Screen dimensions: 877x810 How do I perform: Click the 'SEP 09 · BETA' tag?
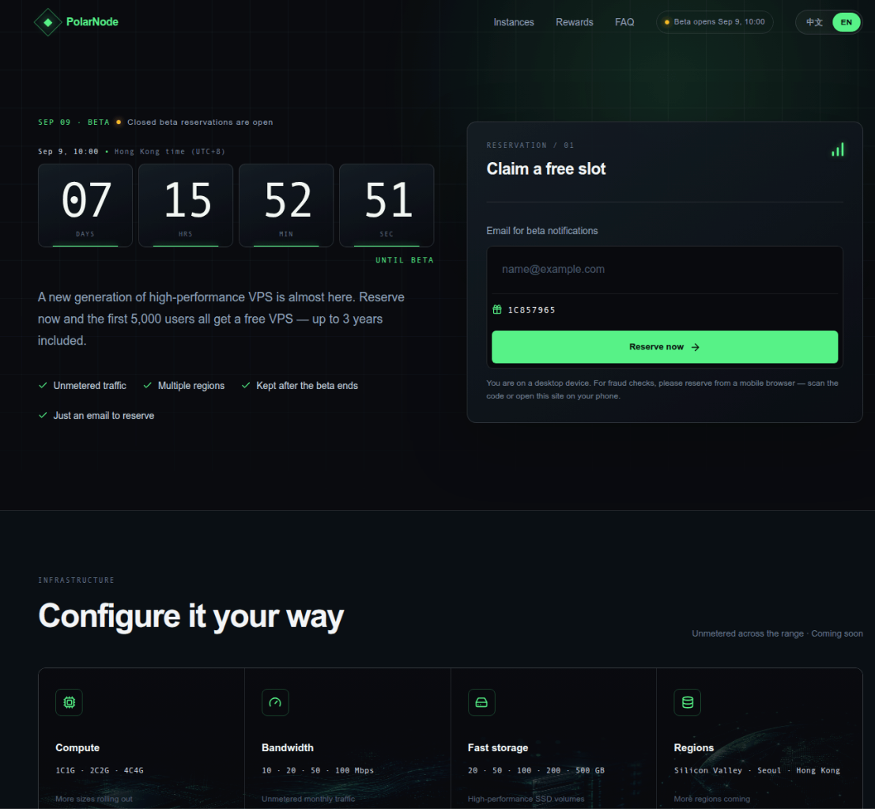click(74, 122)
